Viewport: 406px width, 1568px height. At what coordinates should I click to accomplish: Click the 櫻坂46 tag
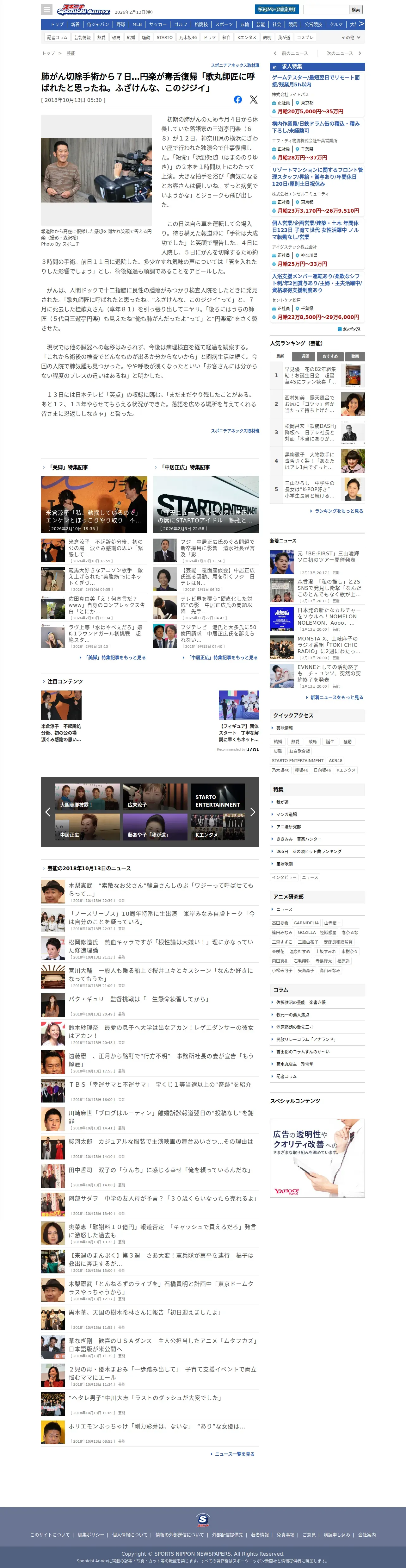[x=301, y=771]
